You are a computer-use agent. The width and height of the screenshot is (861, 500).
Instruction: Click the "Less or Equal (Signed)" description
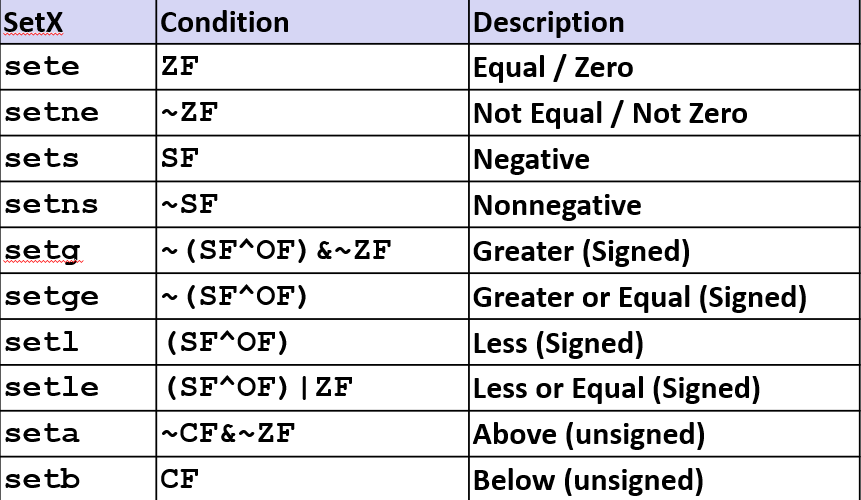coord(616,388)
